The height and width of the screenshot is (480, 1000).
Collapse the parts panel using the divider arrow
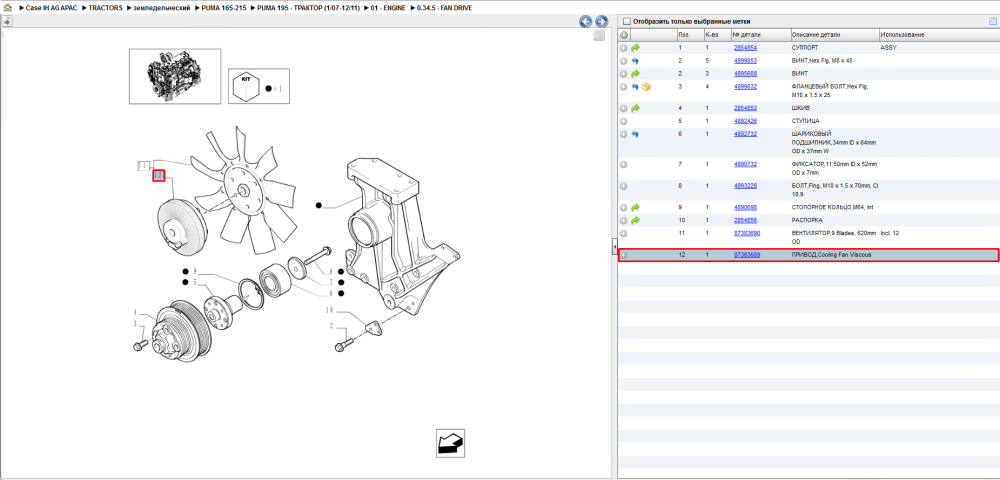(x=615, y=246)
